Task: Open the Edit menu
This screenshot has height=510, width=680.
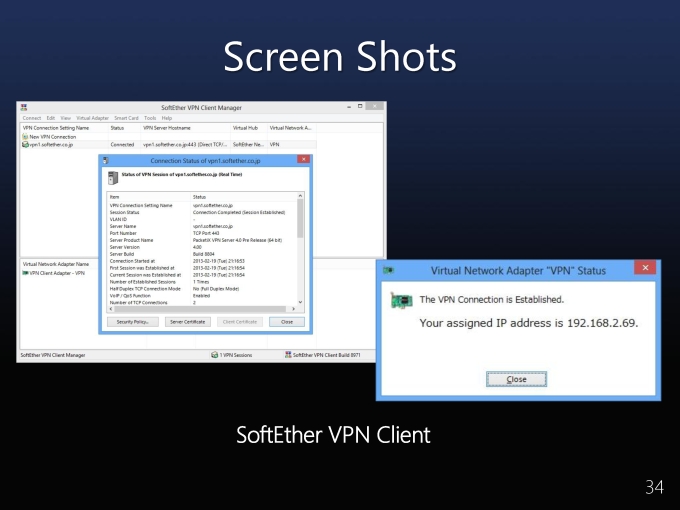Action: pos(51,118)
